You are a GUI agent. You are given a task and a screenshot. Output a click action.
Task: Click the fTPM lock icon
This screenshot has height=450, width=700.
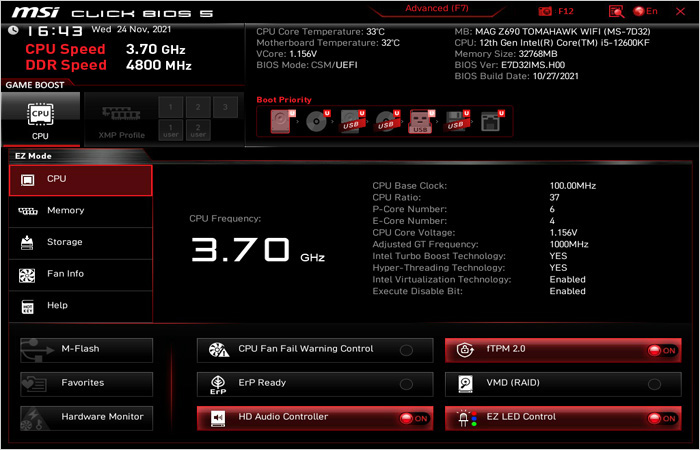click(x=465, y=350)
